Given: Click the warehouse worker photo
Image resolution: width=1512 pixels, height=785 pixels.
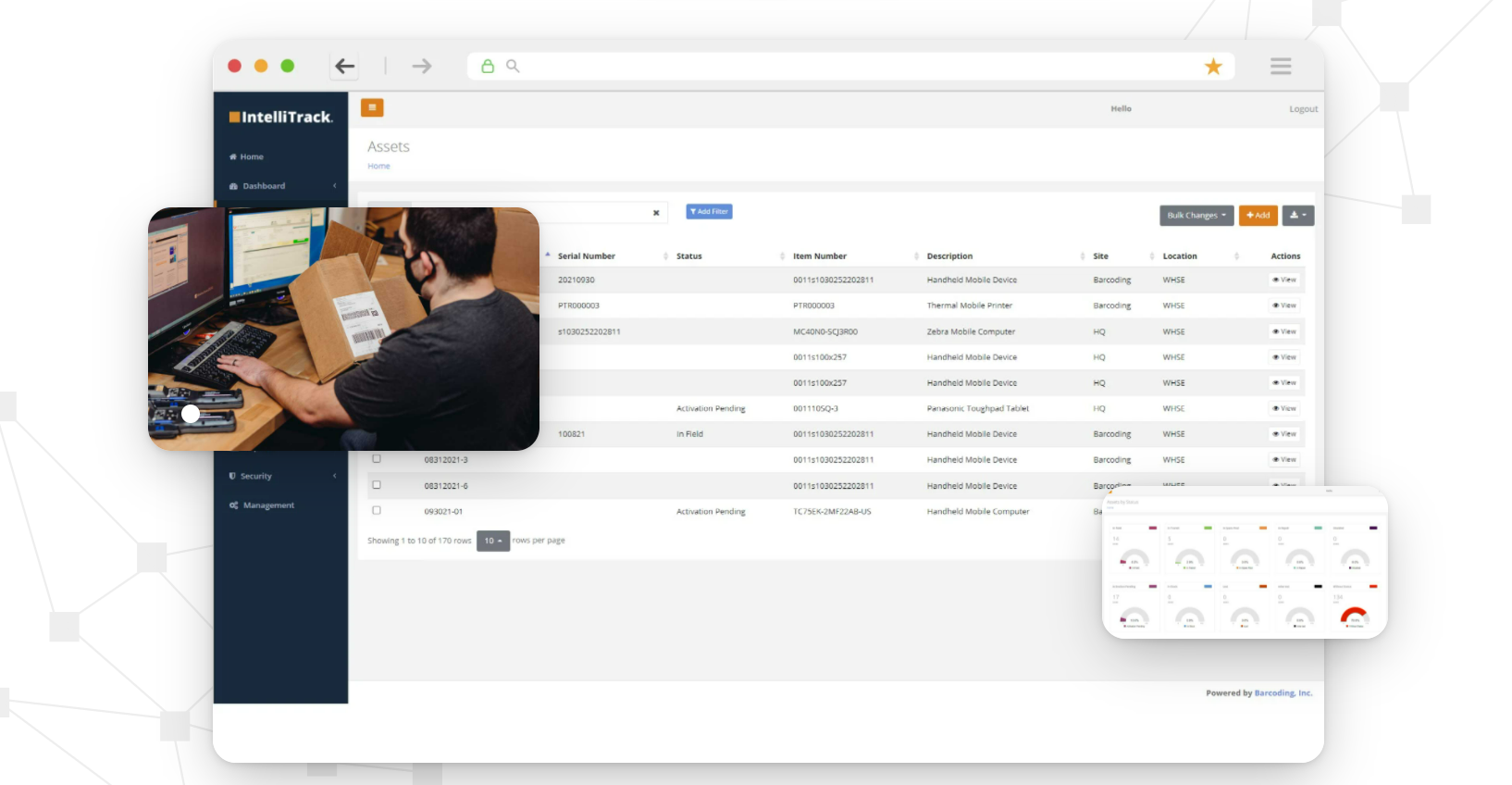Looking at the screenshot, I should click(x=343, y=329).
